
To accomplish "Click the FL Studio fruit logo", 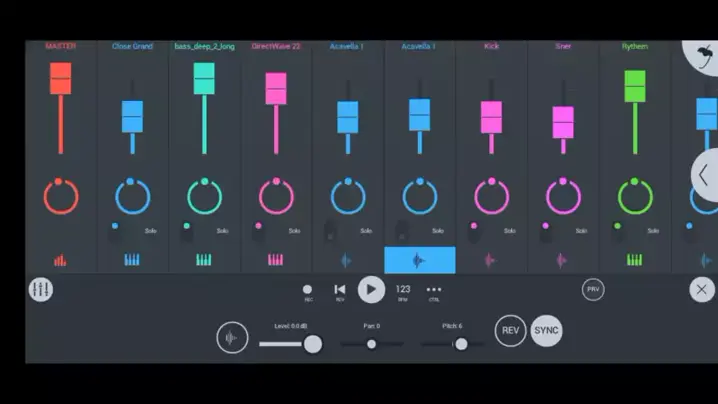I will [x=703, y=54].
